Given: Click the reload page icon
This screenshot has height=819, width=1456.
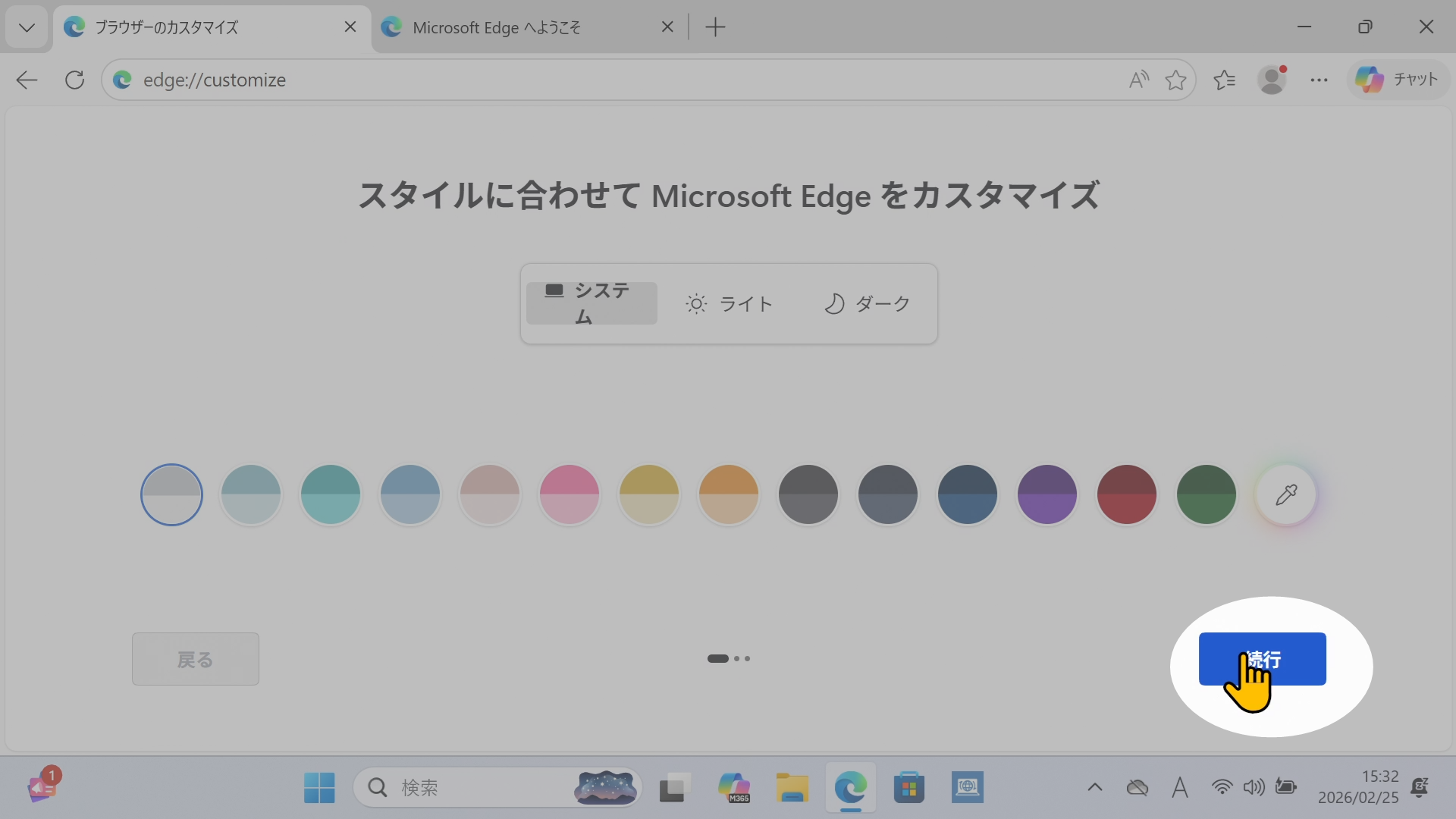Looking at the screenshot, I should coord(74,80).
